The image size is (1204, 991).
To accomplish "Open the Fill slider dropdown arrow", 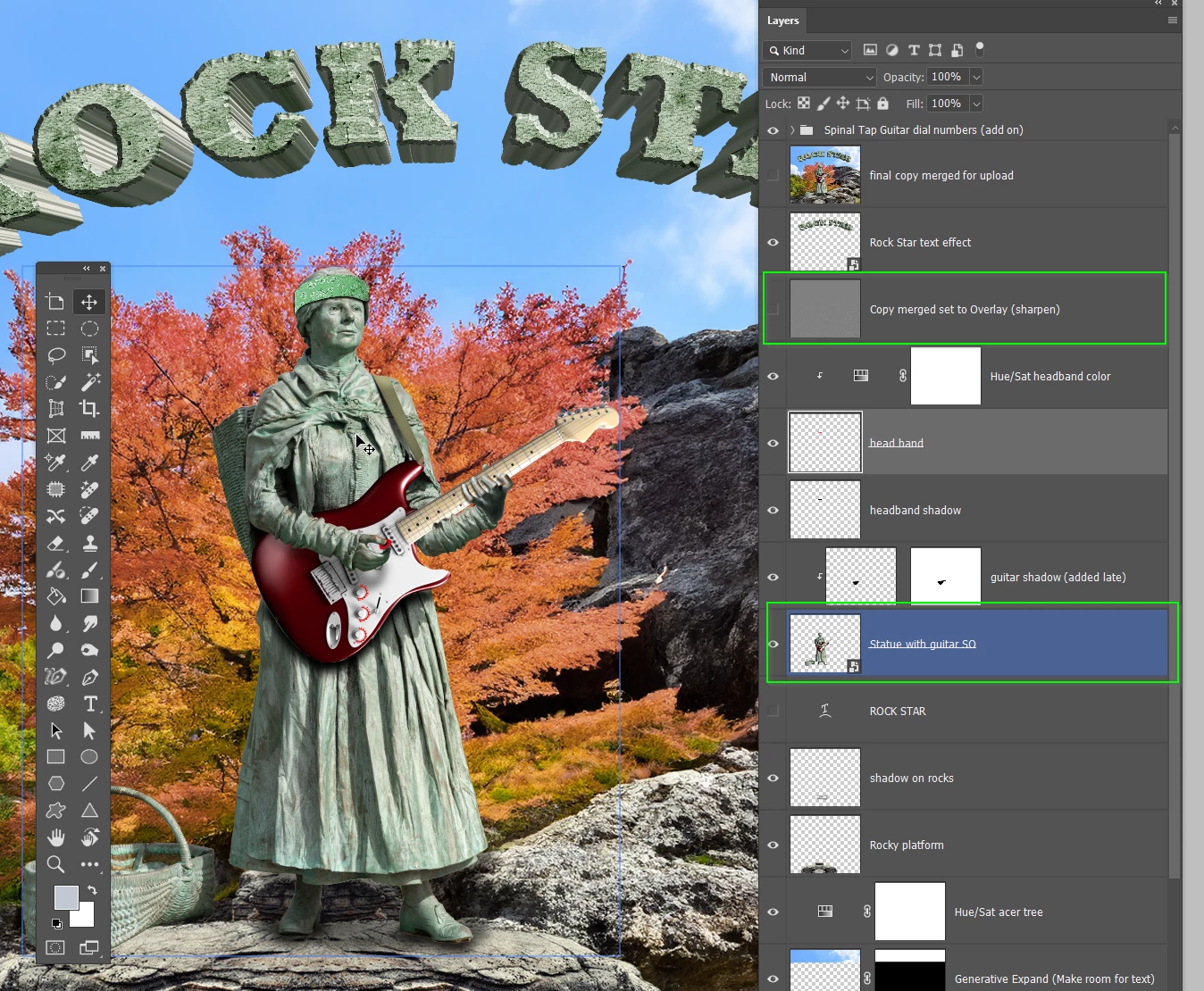I will coord(976,104).
